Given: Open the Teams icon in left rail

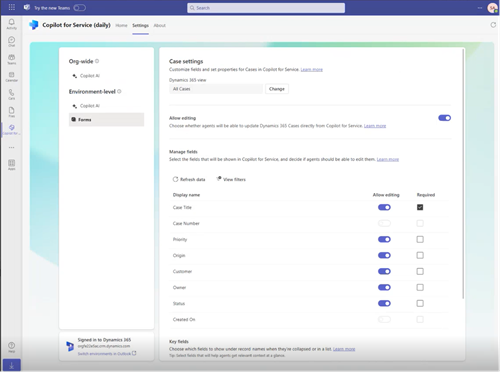Looking at the screenshot, I should [x=12, y=59].
